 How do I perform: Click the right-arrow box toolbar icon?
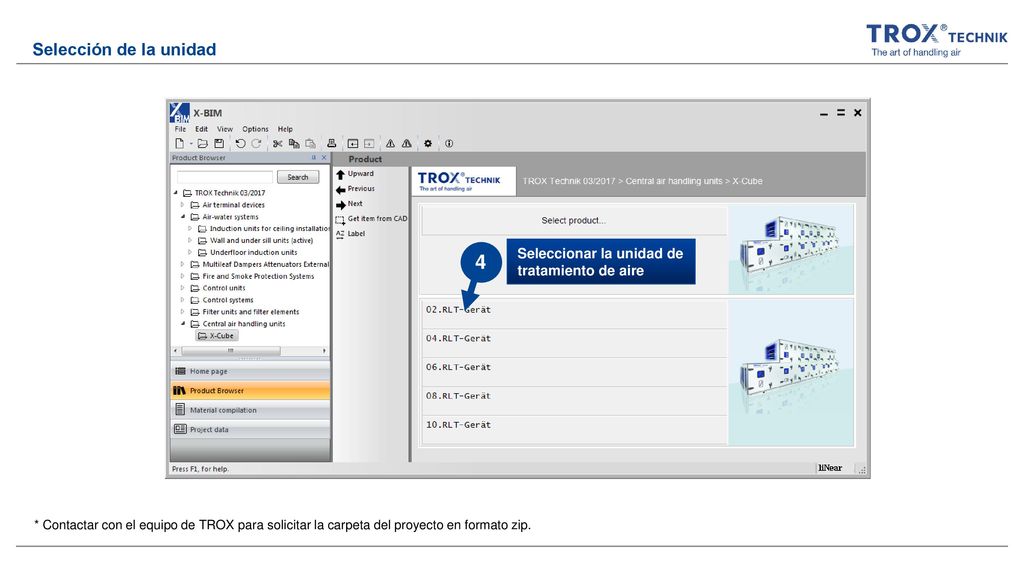point(369,144)
